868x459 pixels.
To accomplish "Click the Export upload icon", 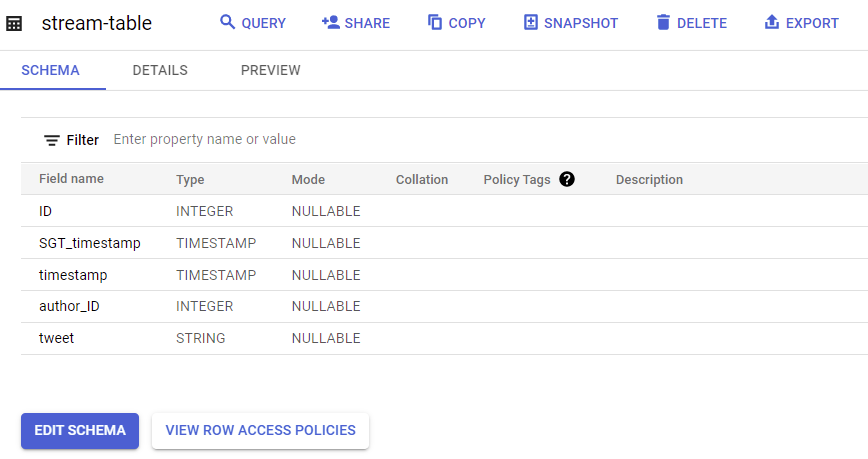I will 771,22.
